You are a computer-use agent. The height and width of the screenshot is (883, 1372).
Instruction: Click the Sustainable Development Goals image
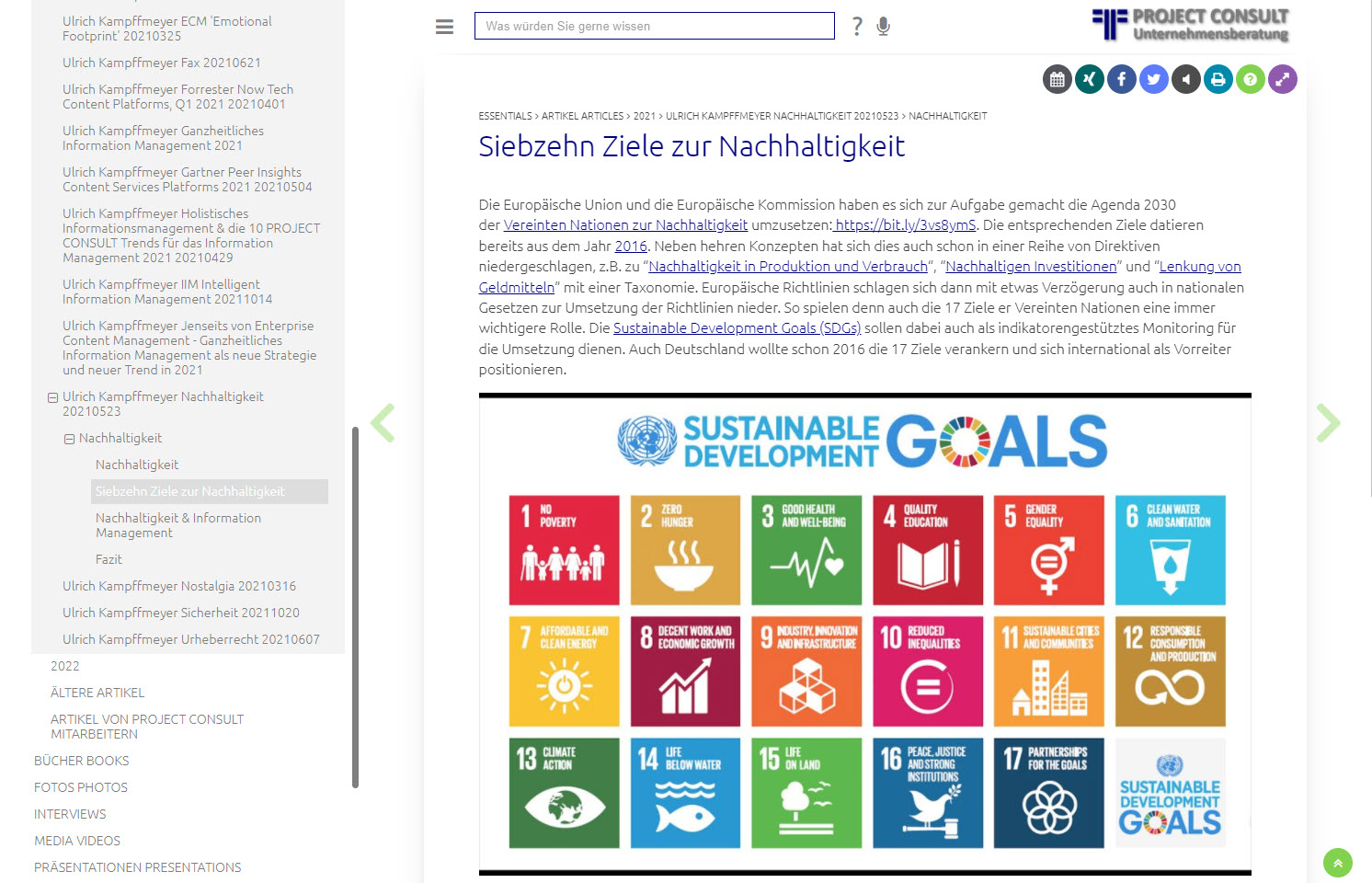(864, 634)
